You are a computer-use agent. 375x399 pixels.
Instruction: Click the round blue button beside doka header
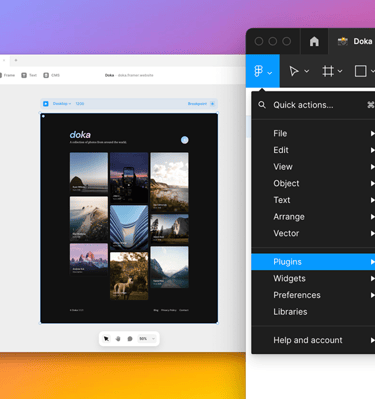click(185, 140)
